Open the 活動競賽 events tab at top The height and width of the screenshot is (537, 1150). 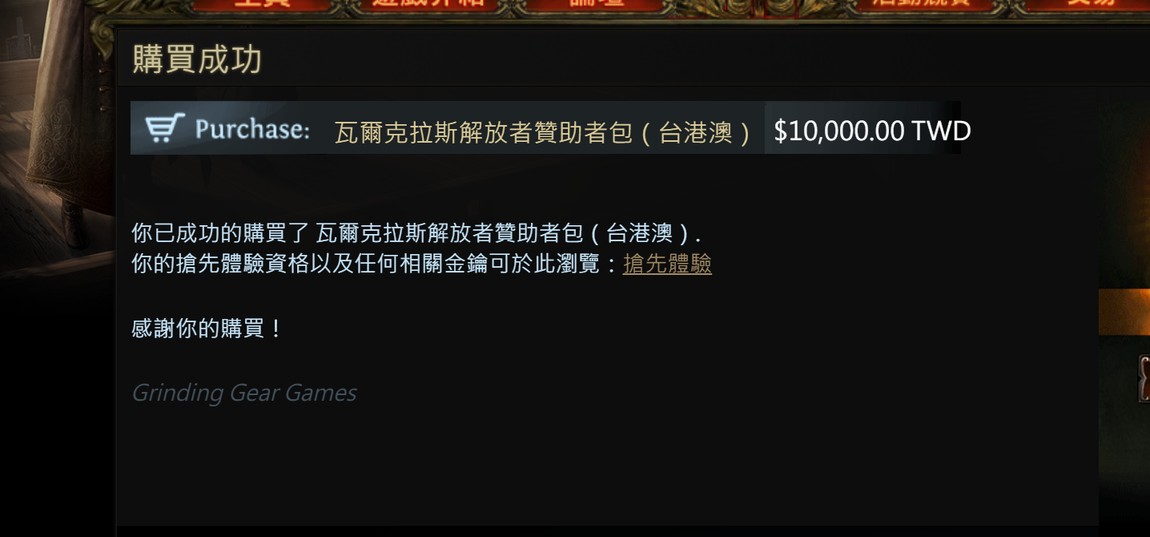[x=921, y=5]
